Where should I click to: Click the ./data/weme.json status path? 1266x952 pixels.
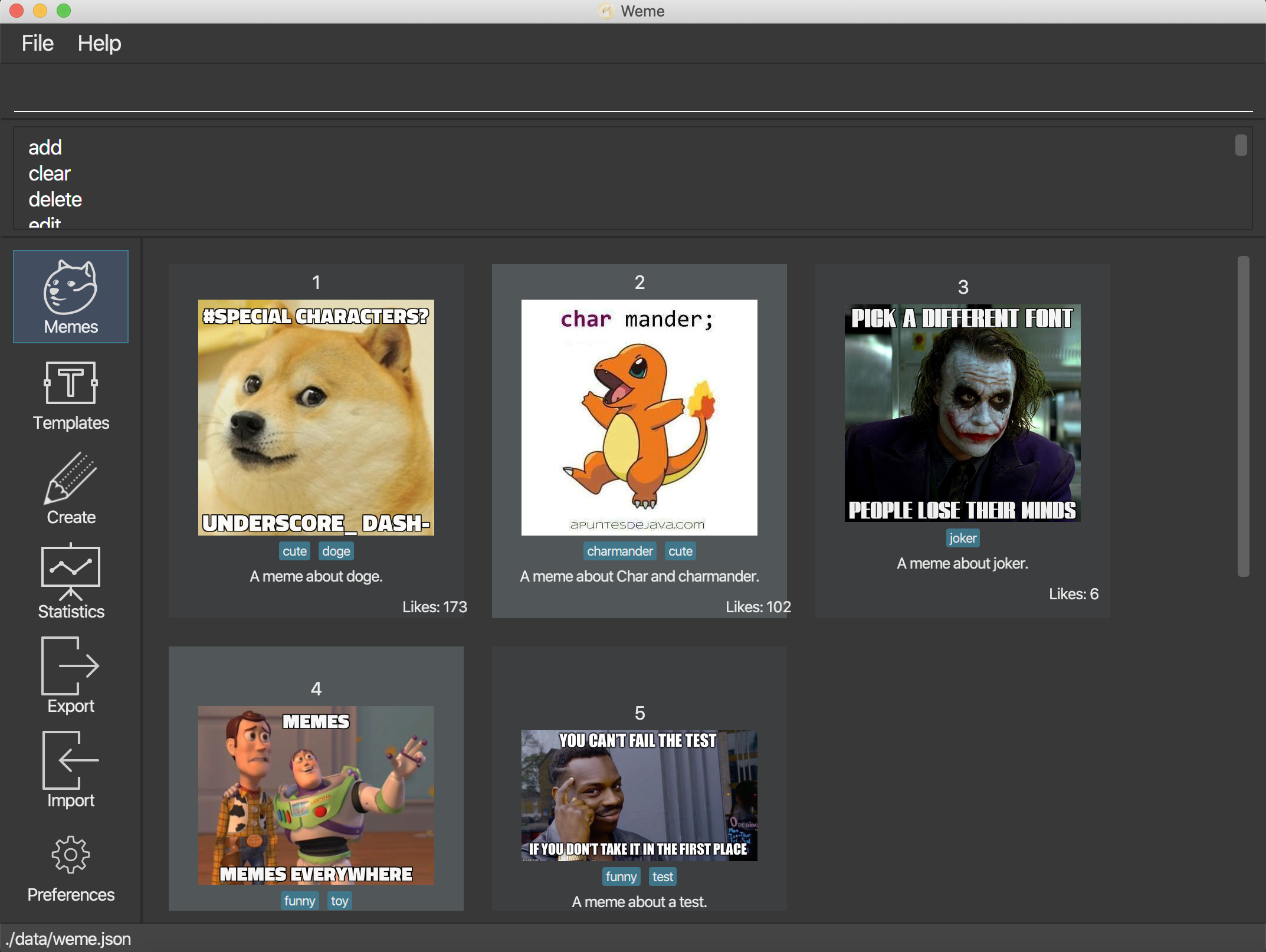[x=68, y=939]
